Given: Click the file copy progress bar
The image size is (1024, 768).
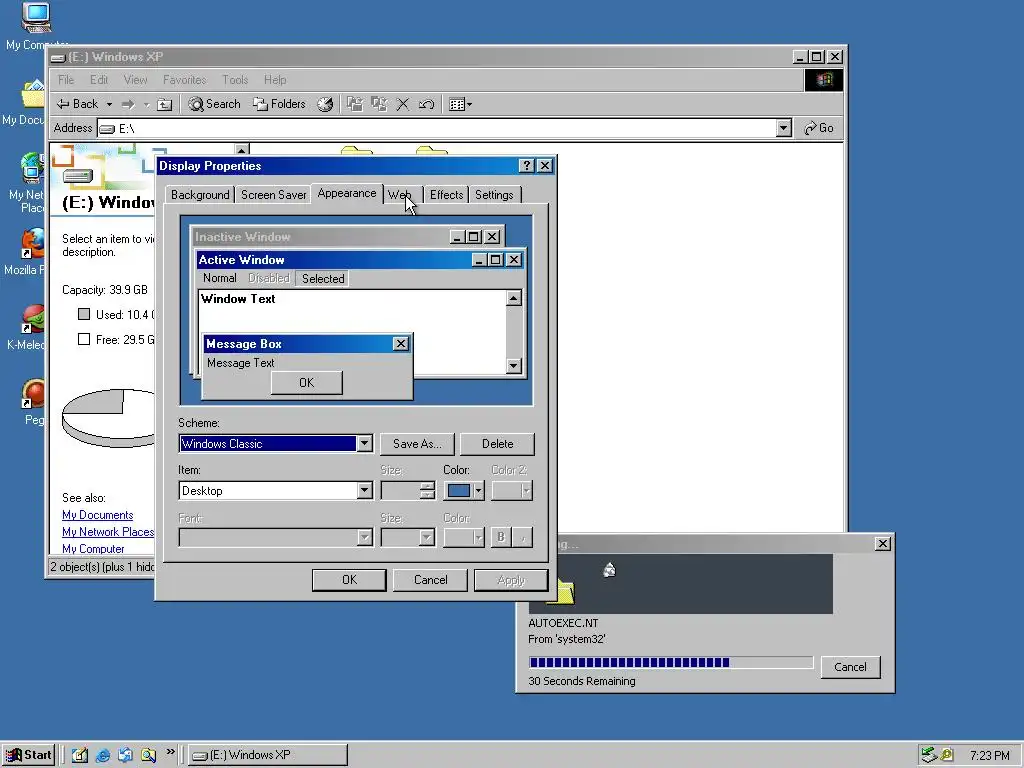Looking at the screenshot, I should point(671,662).
